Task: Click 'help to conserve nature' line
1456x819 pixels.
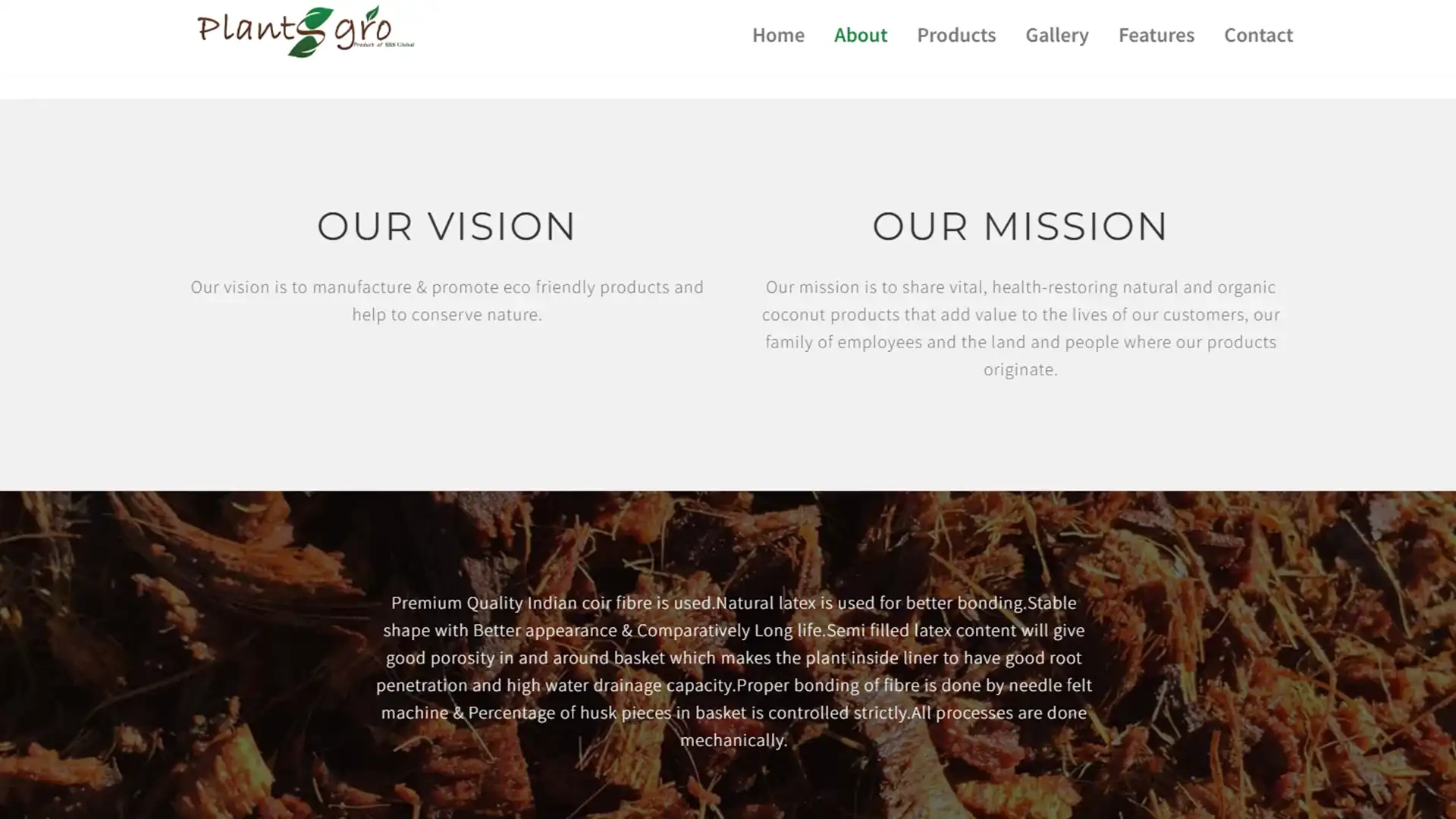Action: 447,314
